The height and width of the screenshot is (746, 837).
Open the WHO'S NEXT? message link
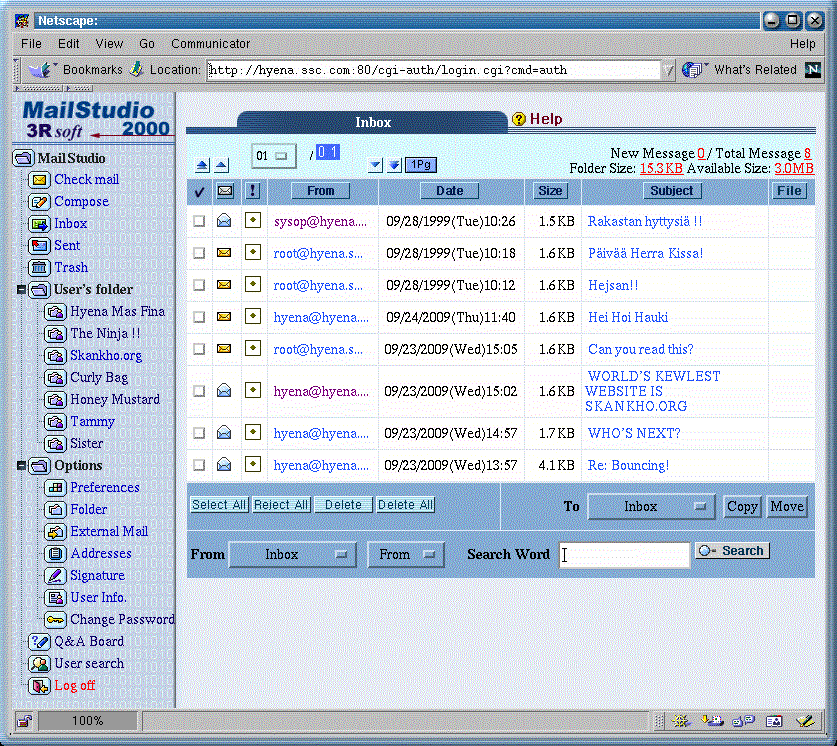pyautogui.click(x=633, y=433)
